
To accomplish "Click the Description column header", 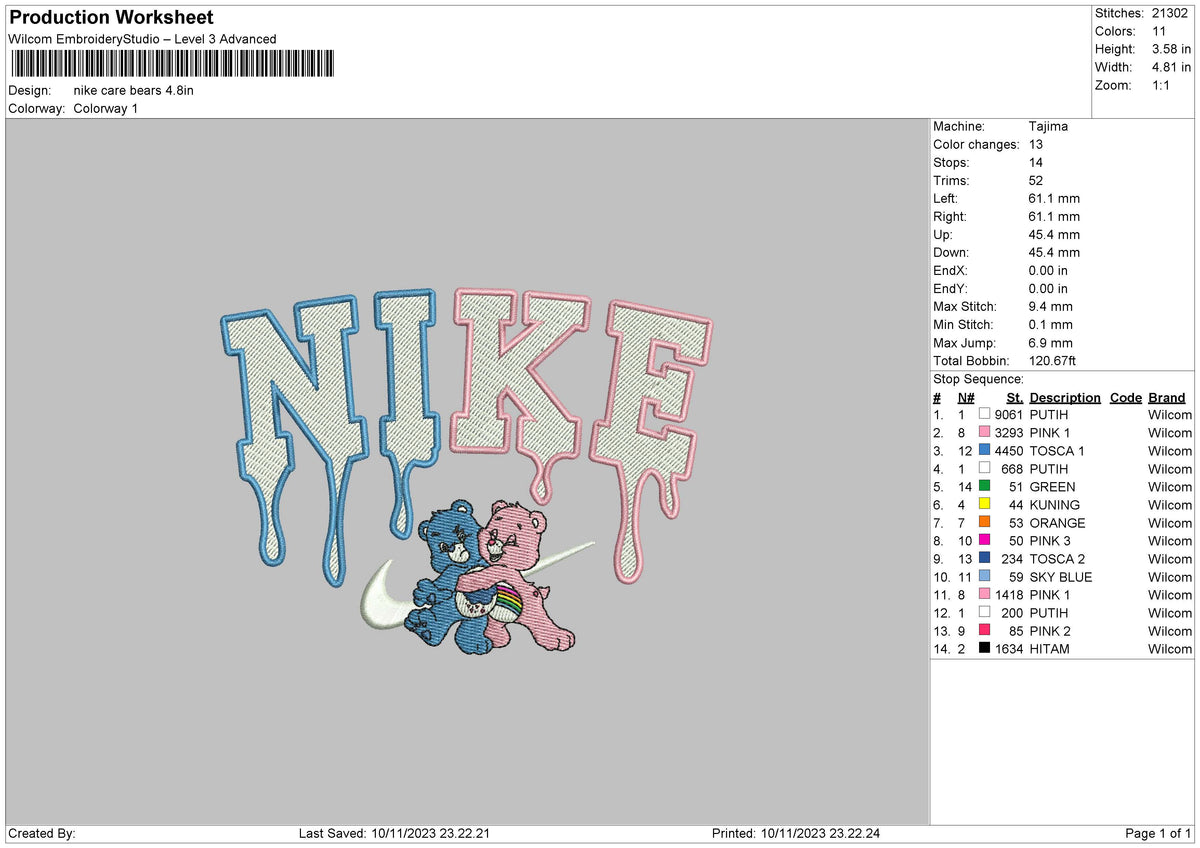I will (x=1065, y=397).
